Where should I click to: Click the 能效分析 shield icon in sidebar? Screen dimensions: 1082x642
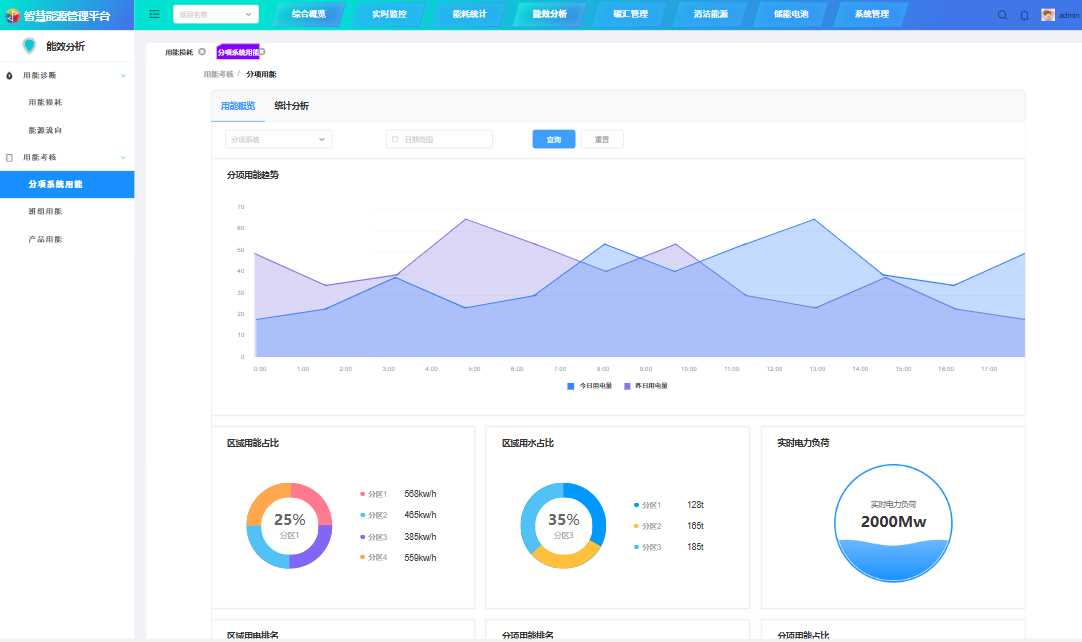click(29, 46)
